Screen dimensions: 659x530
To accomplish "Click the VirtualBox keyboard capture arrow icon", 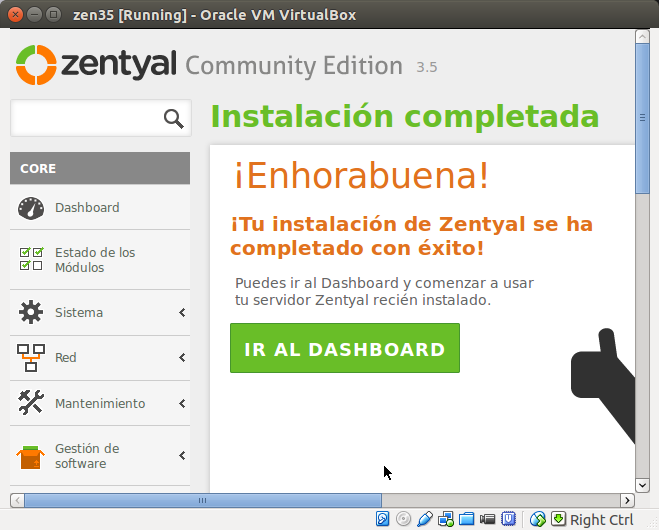I will point(559,519).
